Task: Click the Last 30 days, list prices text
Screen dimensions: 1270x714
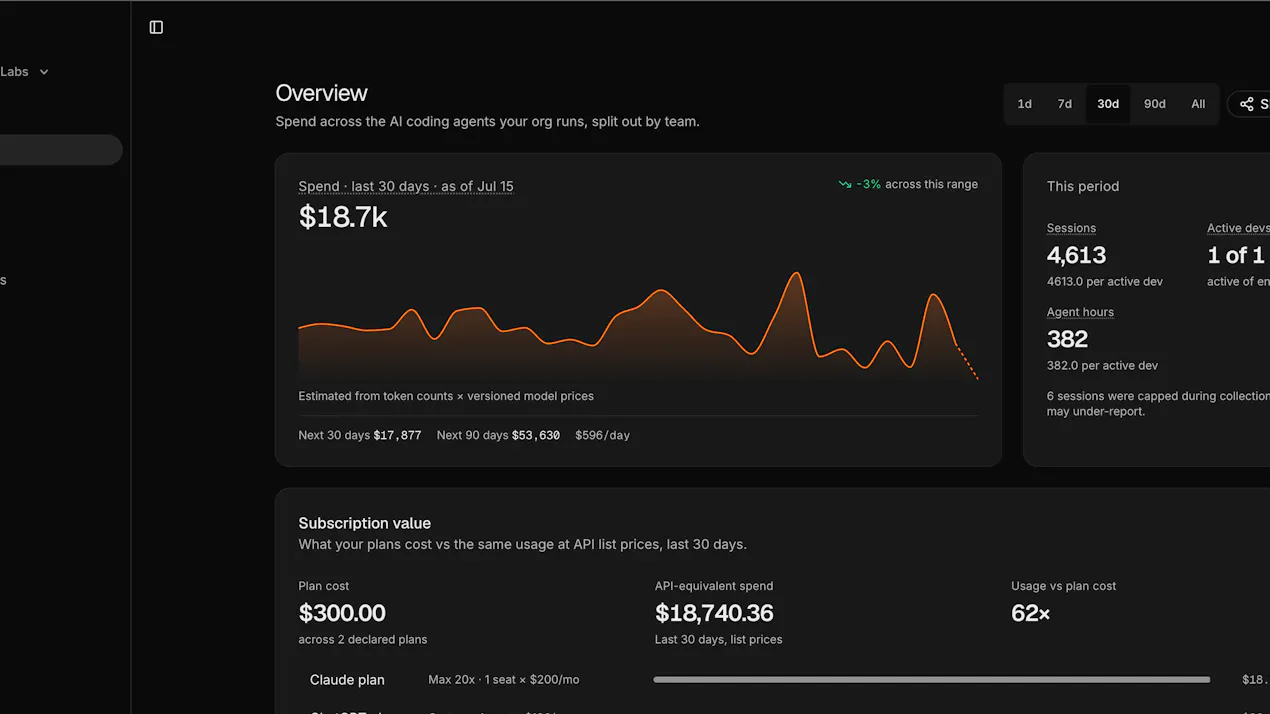Action: (x=719, y=639)
